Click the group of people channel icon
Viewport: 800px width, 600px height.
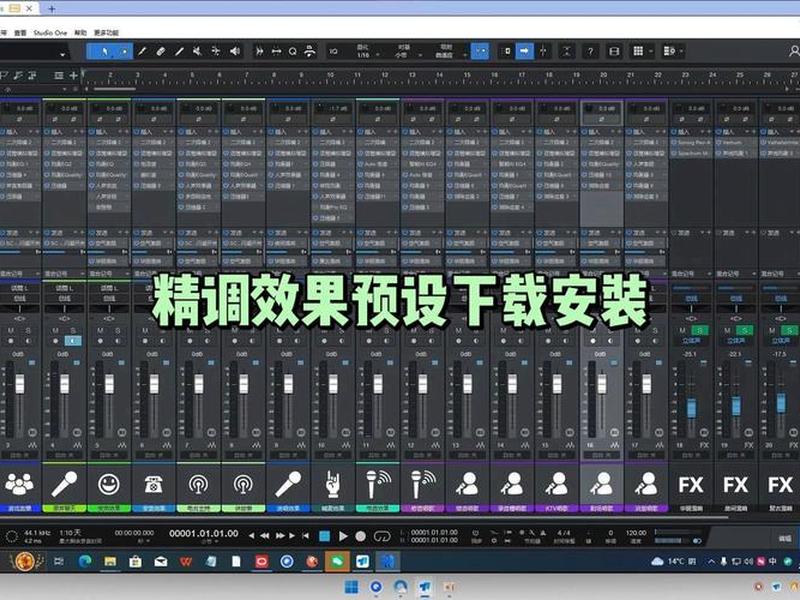point(19,484)
